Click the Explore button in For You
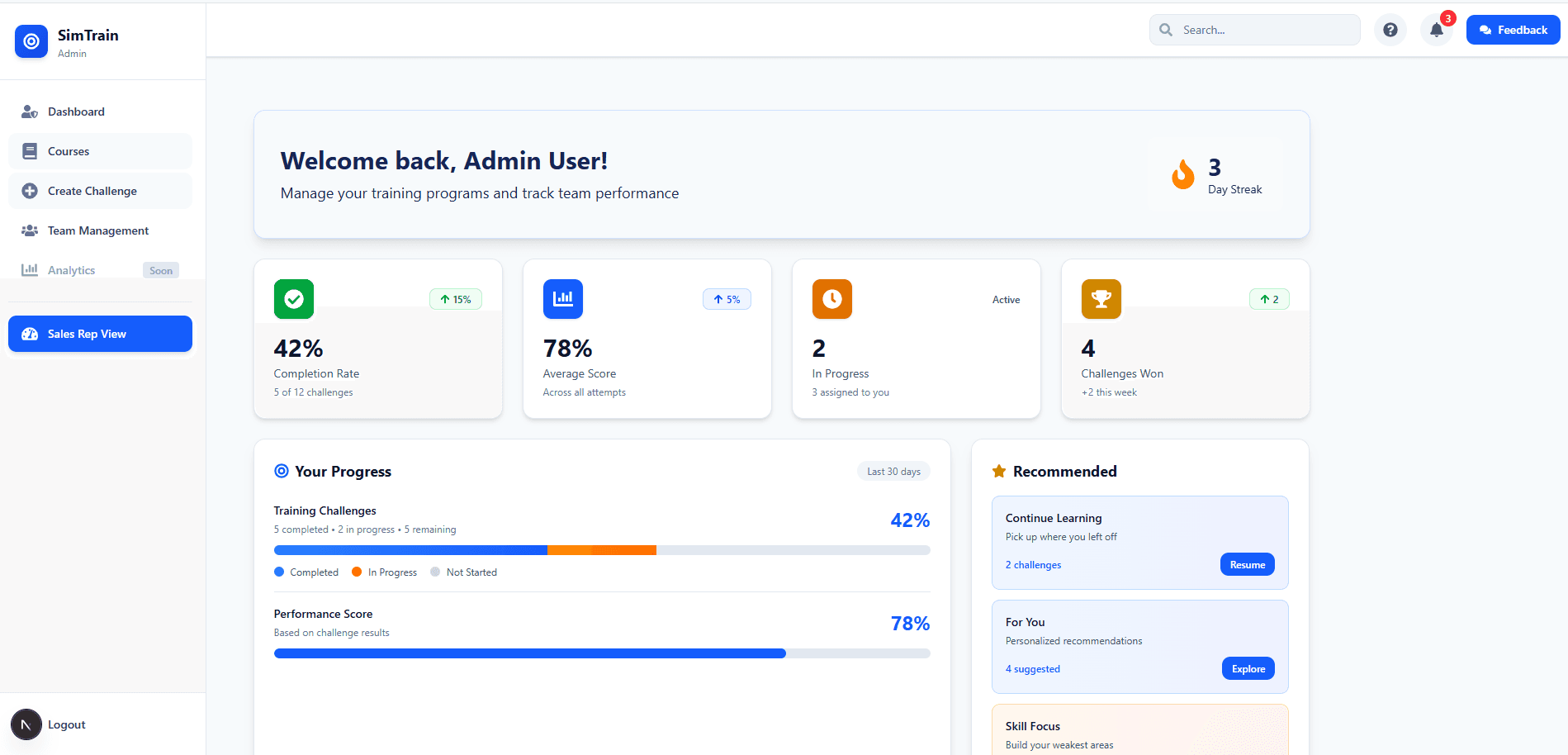The height and width of the screenshot is (755, 1568). [1248, 668]
